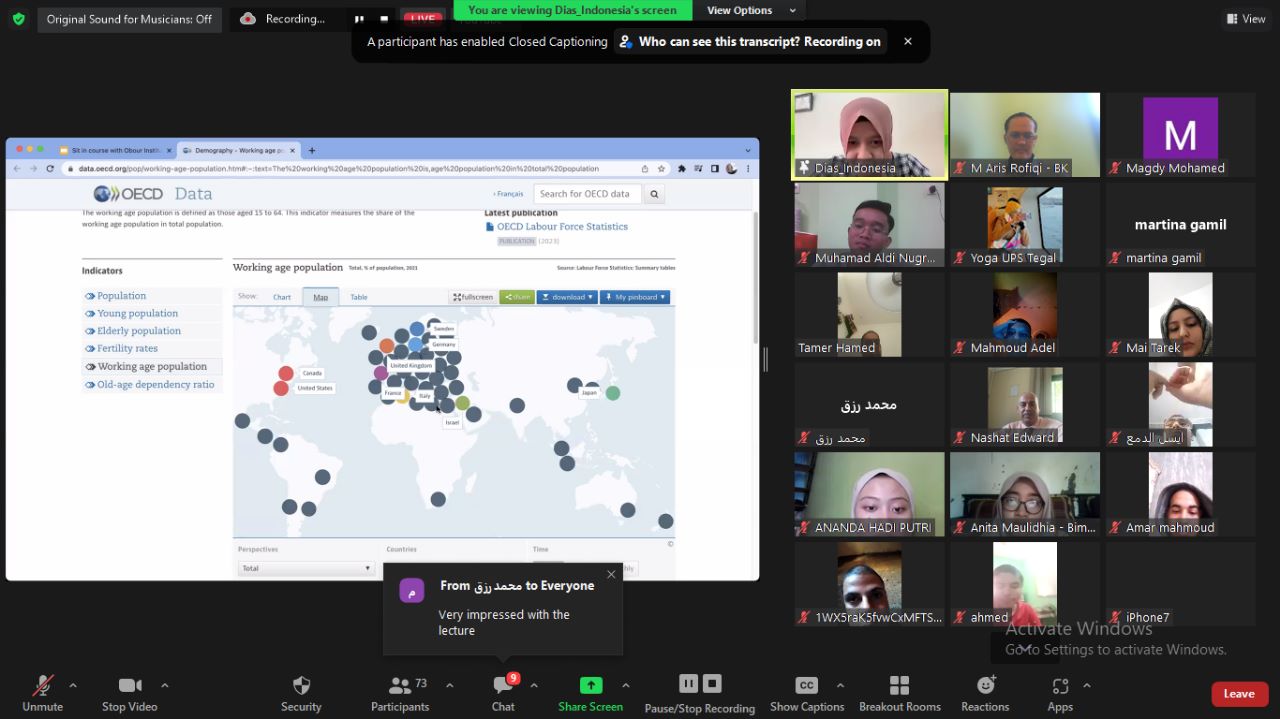Select Amar mahmoud's video tile
This screenshot has width=1280, height=719.
(1180, 494)
